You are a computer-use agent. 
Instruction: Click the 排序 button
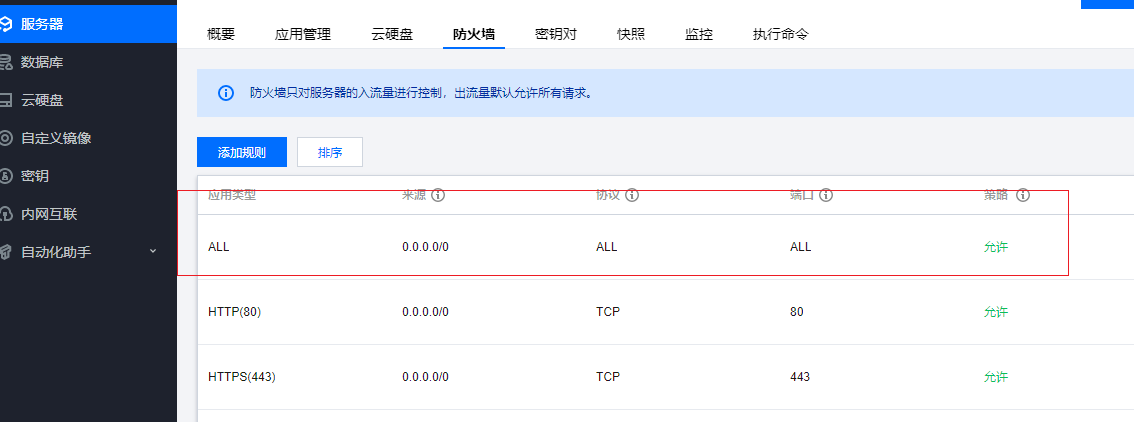pos(330,152)
